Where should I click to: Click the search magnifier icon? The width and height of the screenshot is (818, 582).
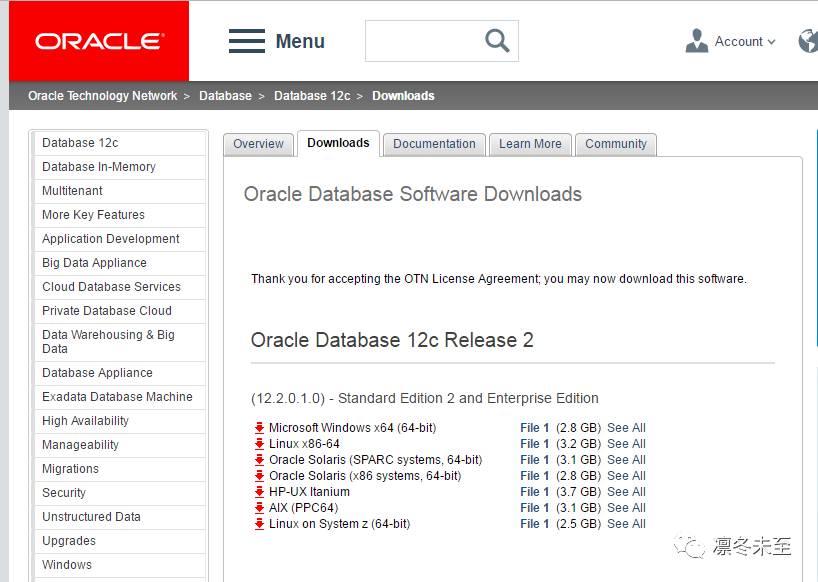click(x=497, y=41)
